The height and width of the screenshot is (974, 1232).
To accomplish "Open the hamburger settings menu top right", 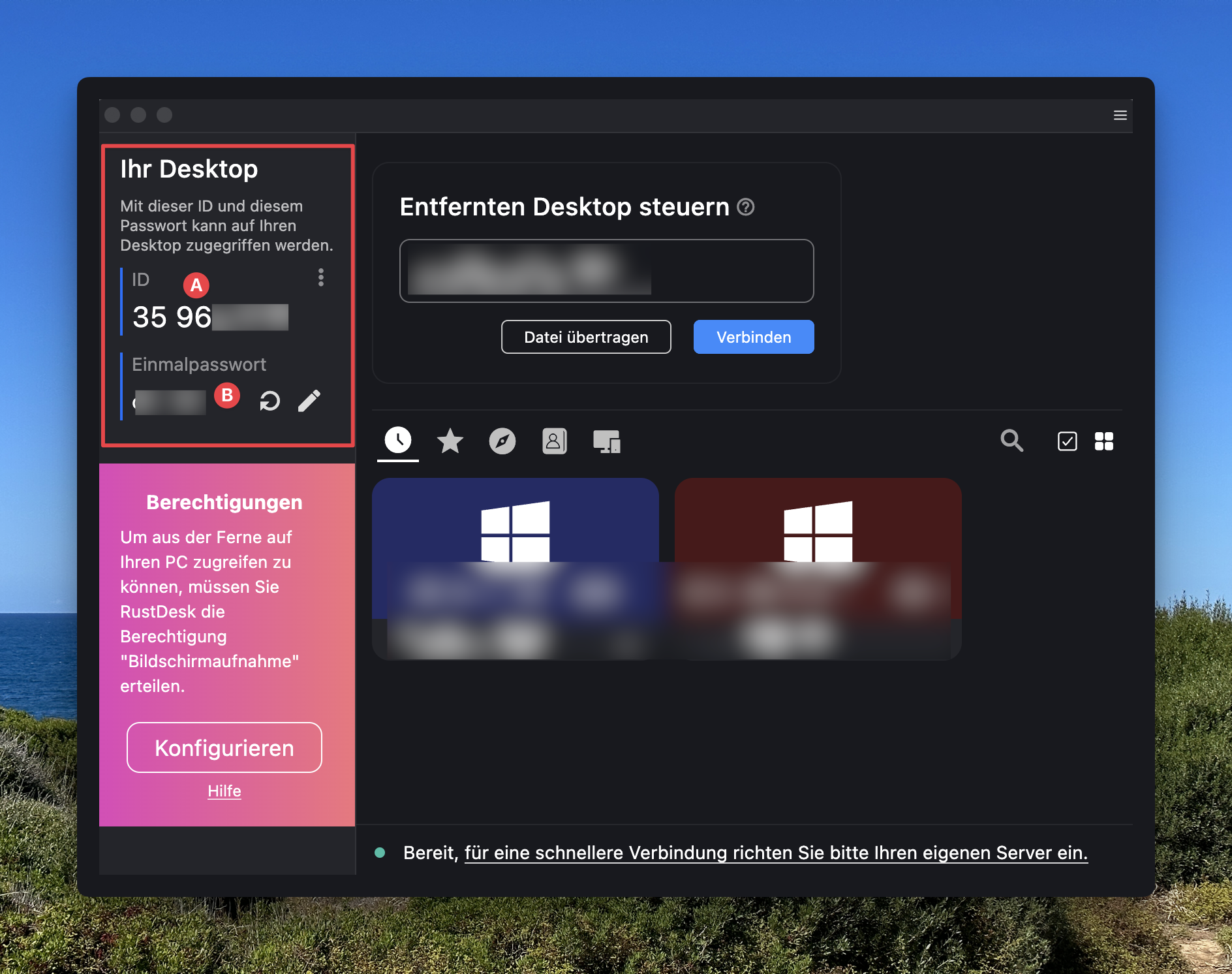I will pyautogui.click(x=1120, y=115).
